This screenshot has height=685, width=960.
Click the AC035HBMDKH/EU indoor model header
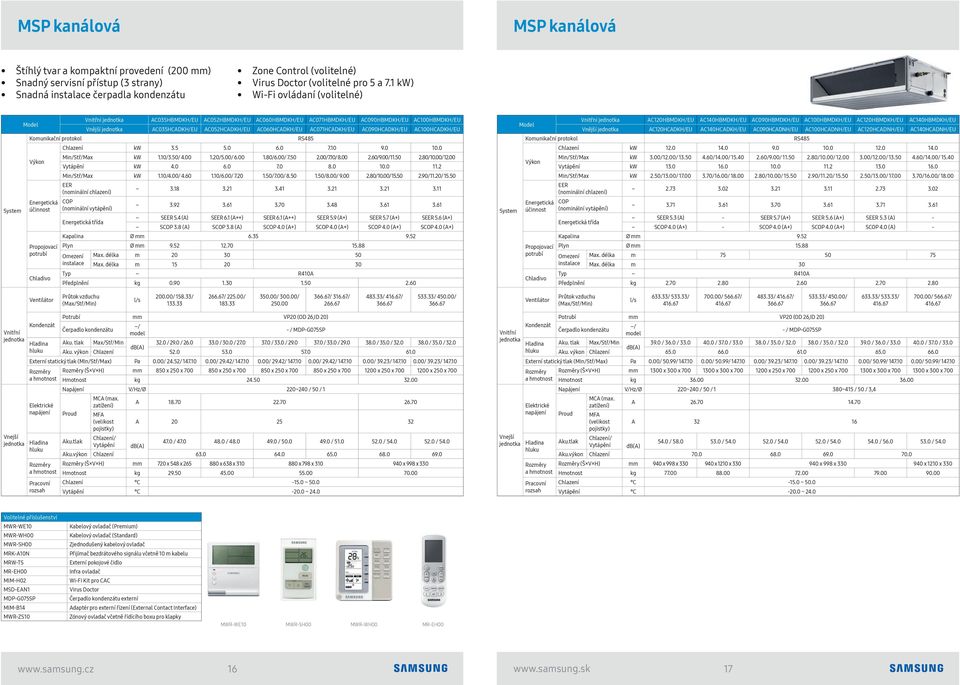(174, 120)
